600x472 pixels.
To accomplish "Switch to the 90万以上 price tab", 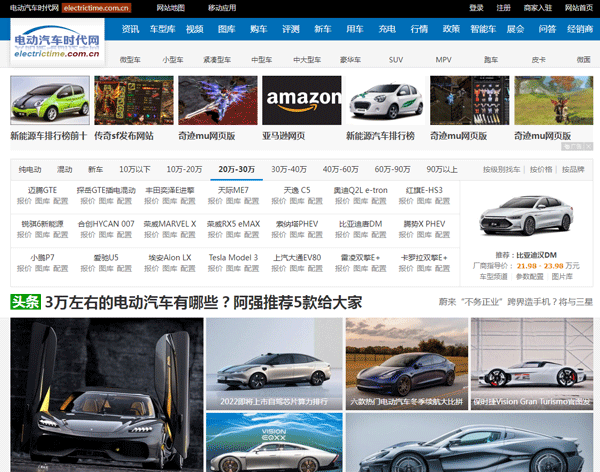I will (442, 170).
